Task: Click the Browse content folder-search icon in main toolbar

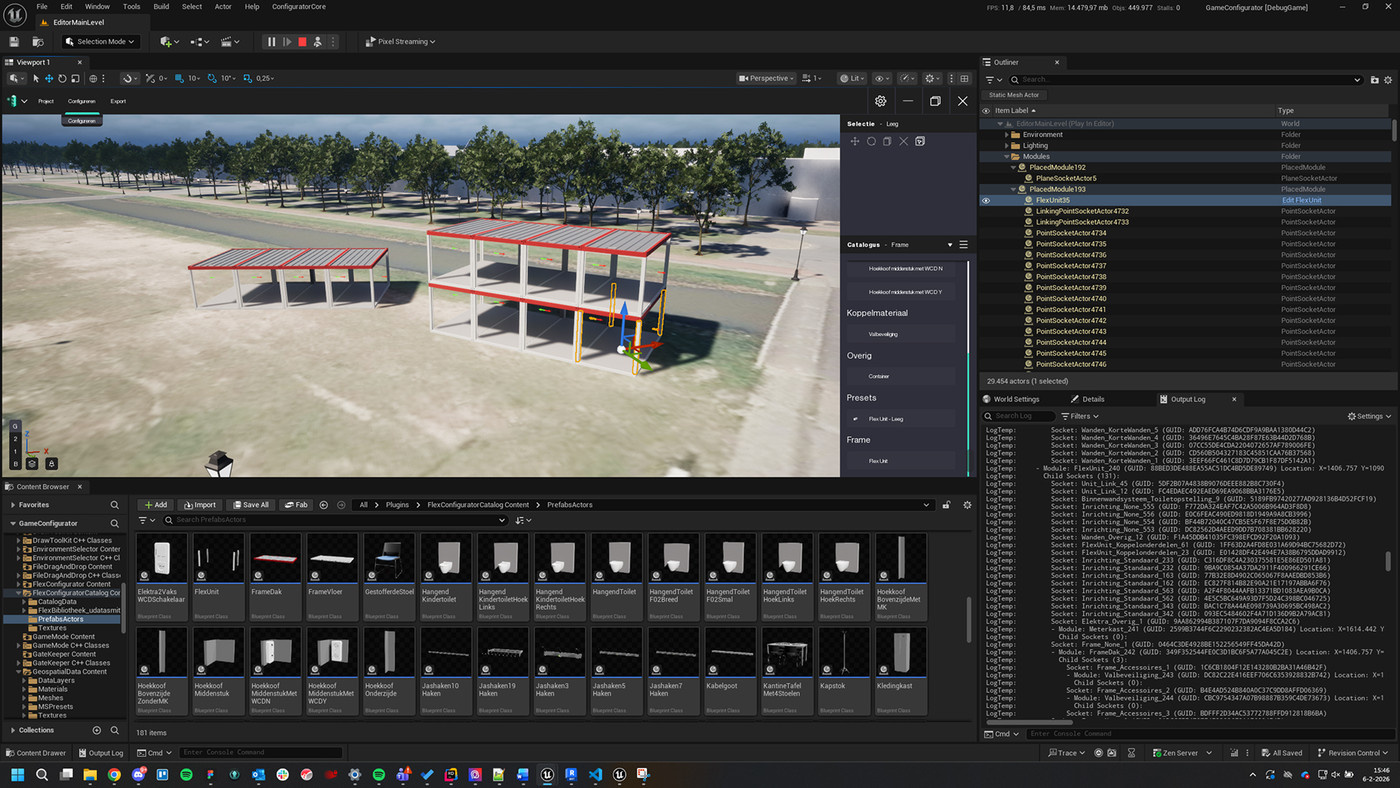Action: (36, 42)
